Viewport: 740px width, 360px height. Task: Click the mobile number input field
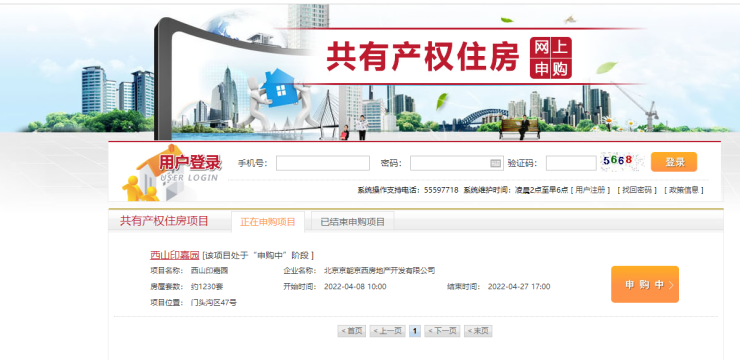click(323, 163)
